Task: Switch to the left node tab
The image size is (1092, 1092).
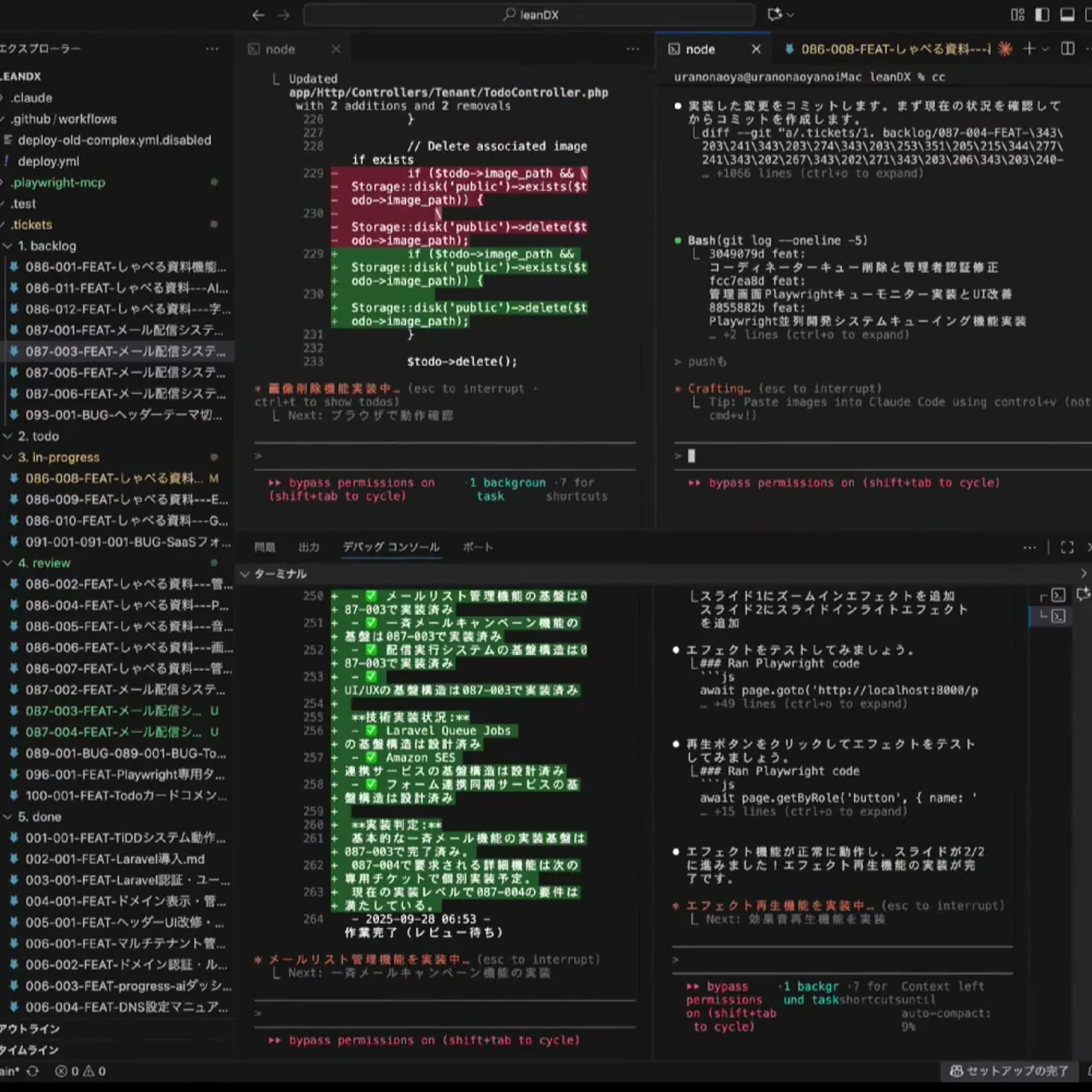Action: [280, 49]
